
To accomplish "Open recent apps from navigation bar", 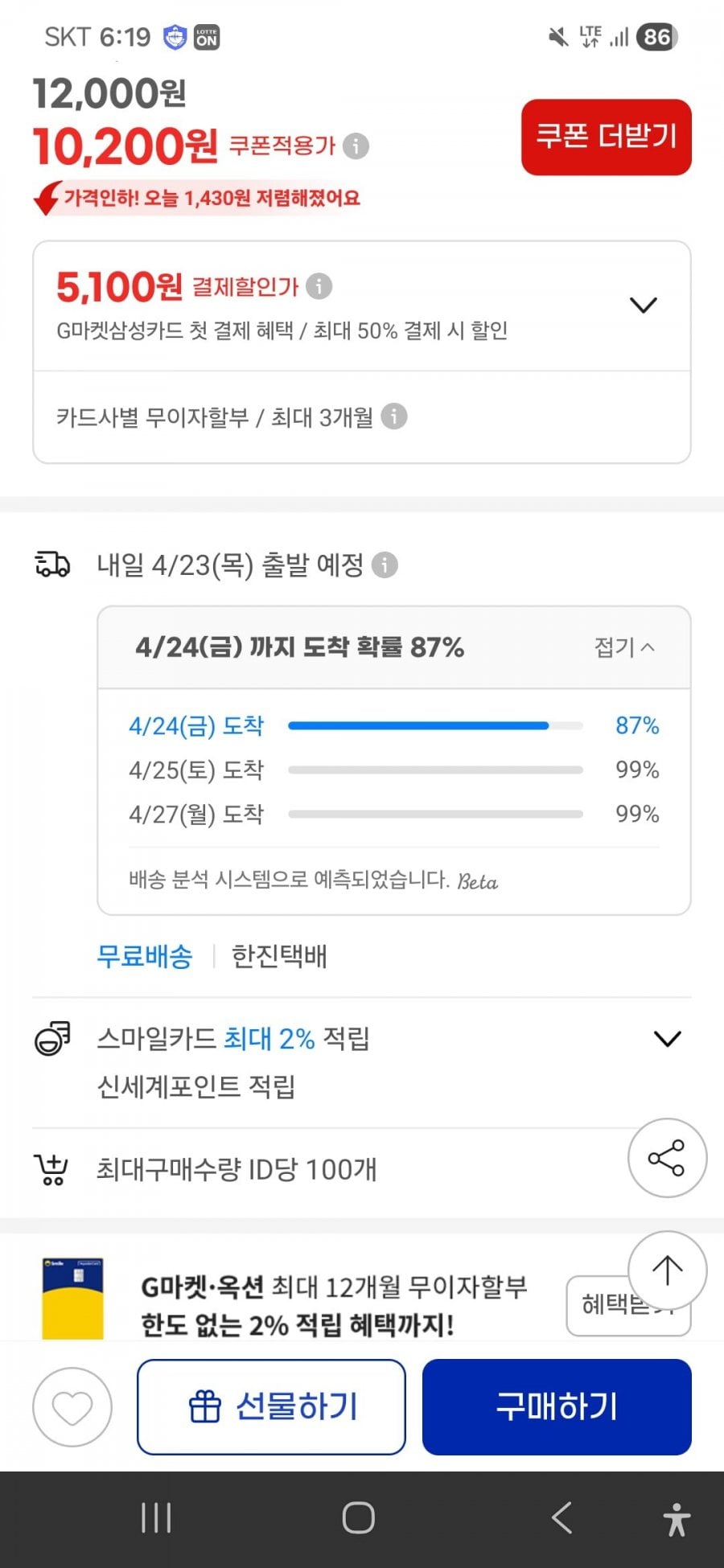I will 156,1518.
